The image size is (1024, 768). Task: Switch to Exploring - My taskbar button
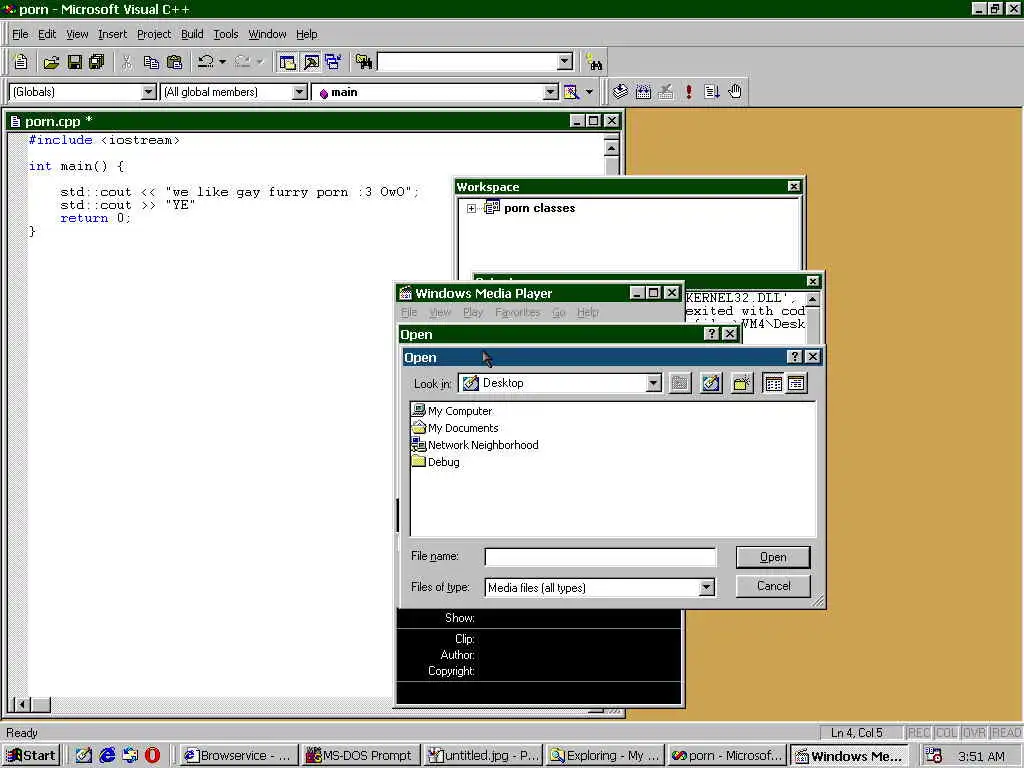[606, 756]
